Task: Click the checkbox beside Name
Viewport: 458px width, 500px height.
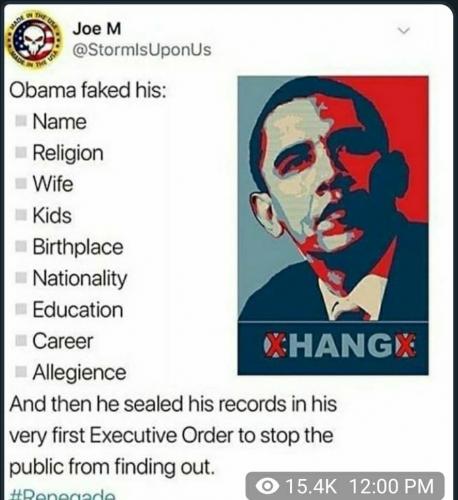Action: pos(21,121)
